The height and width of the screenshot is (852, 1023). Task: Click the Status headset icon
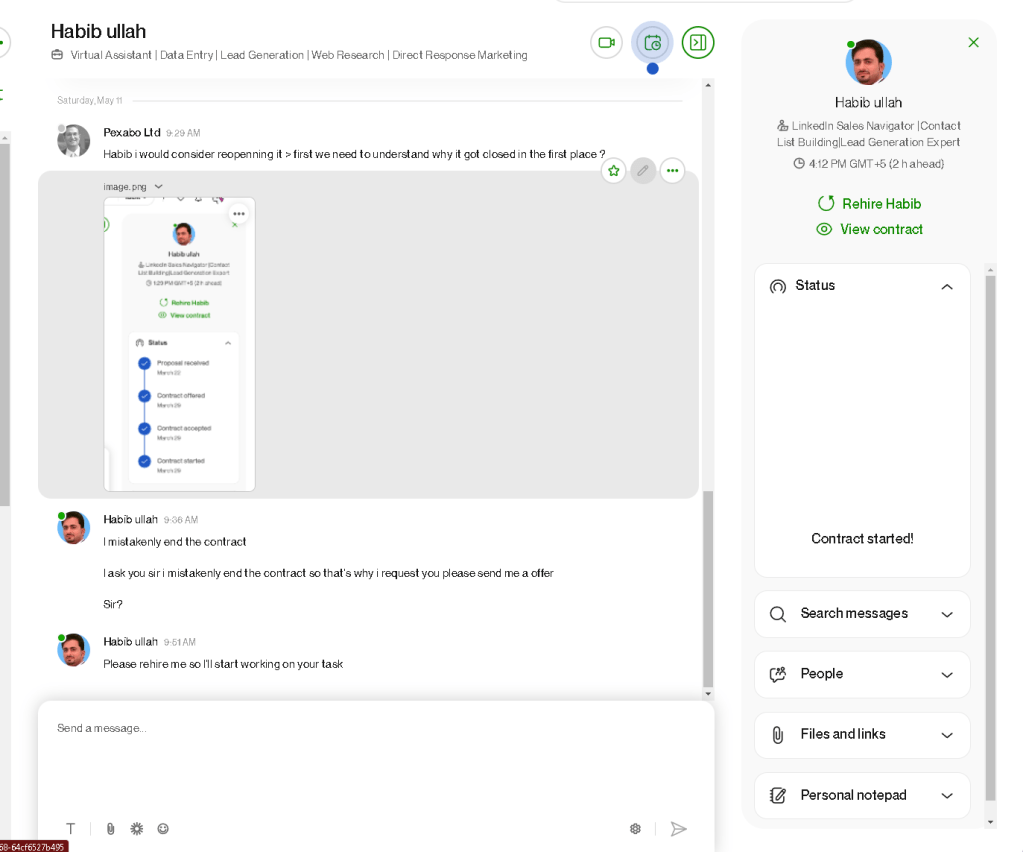(778, 286)
